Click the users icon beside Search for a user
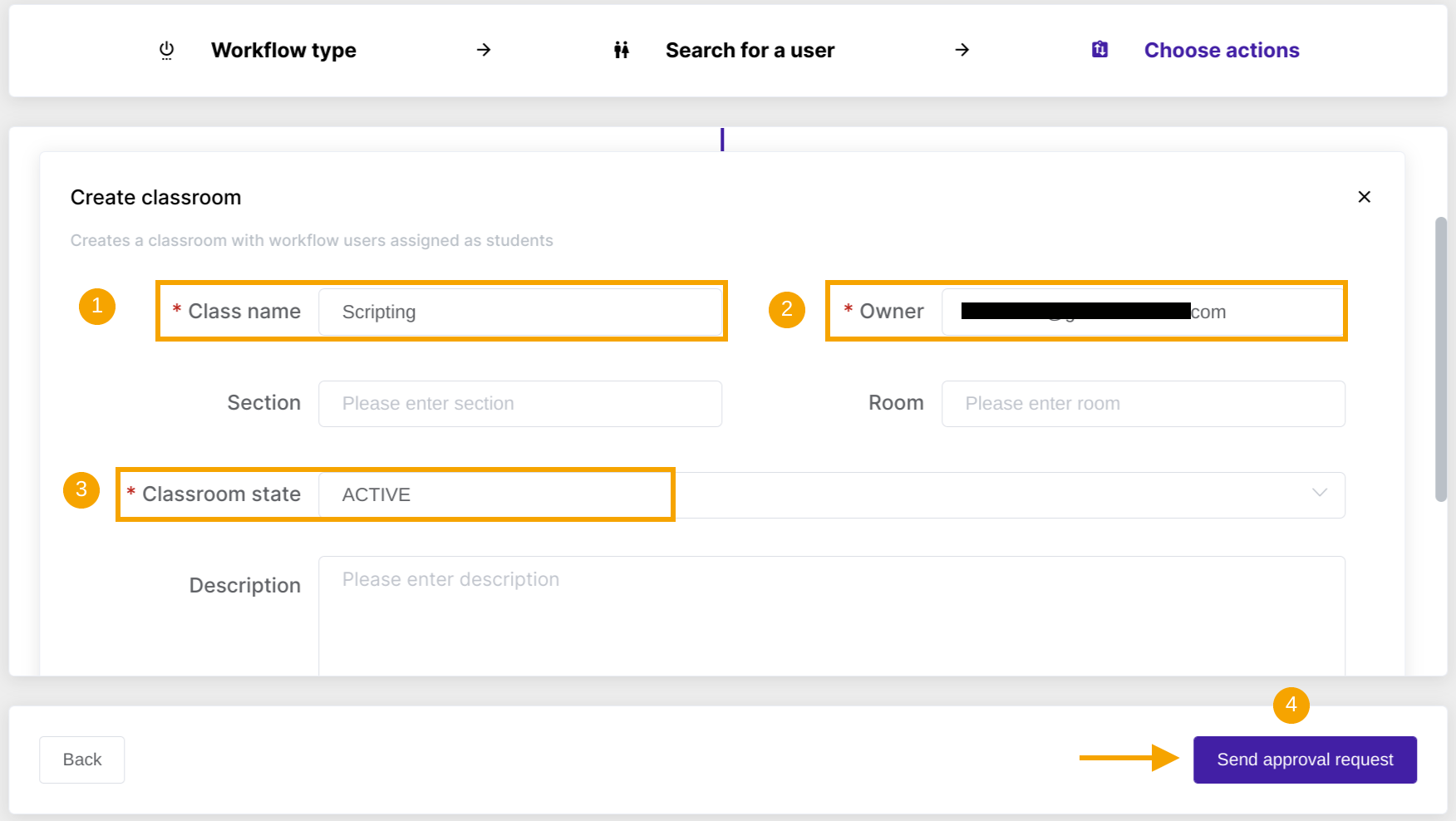The width and height of the screenshot is (1456, 821). pyautogui.click(x=622, y=50)
